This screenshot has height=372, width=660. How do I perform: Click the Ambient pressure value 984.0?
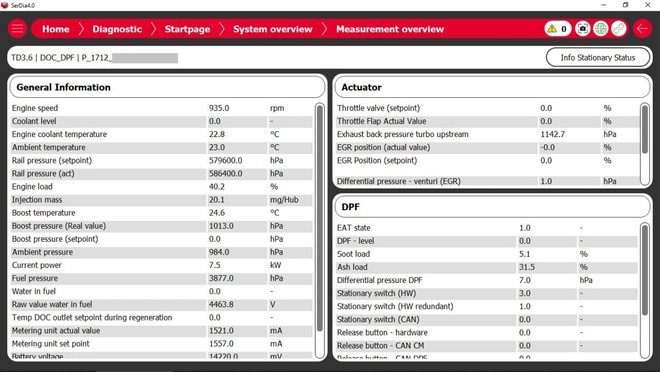(219, 252)
